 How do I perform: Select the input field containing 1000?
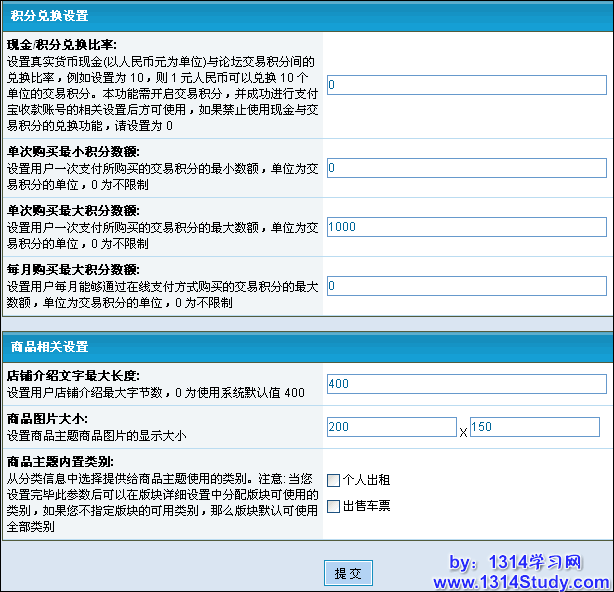click(x=466, y=227)
